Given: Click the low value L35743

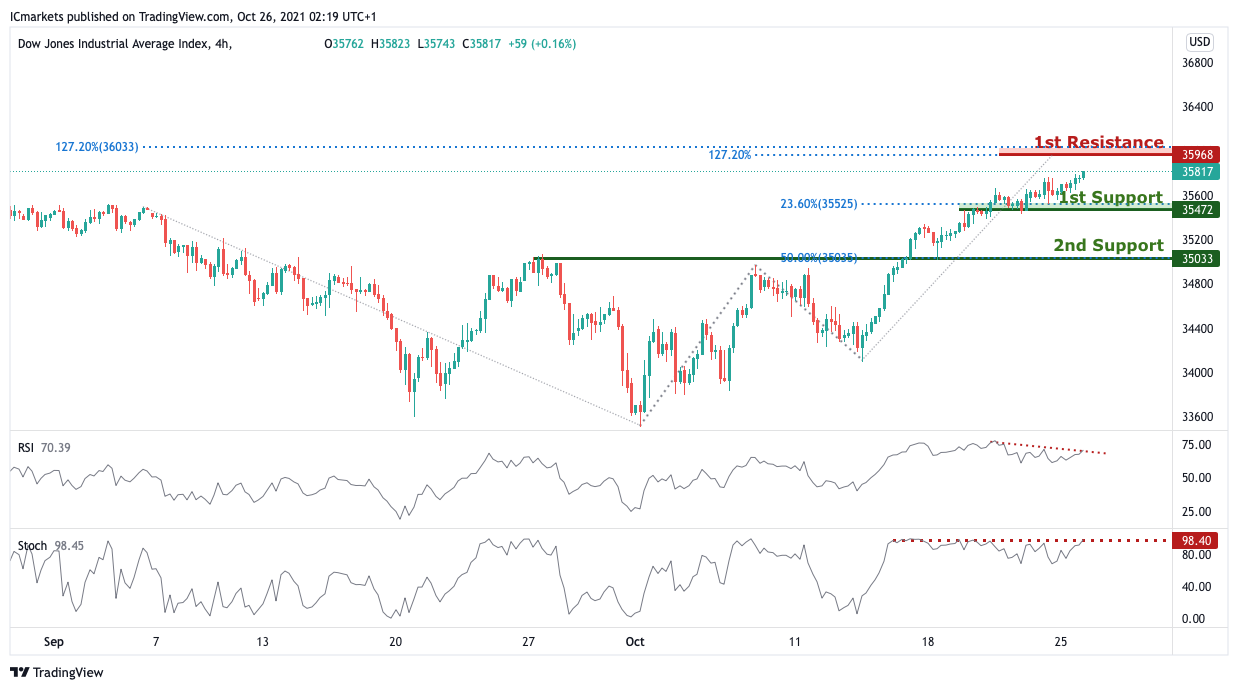Looking at the screenshot, I should click(436, 44).
